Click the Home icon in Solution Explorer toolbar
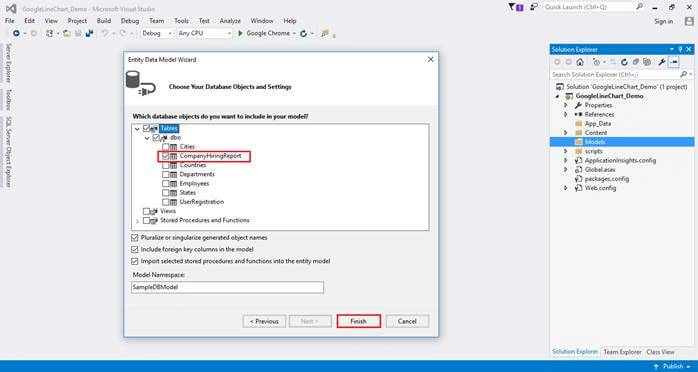This screenshot has width=698, height=372. click(x=580, y=62)
